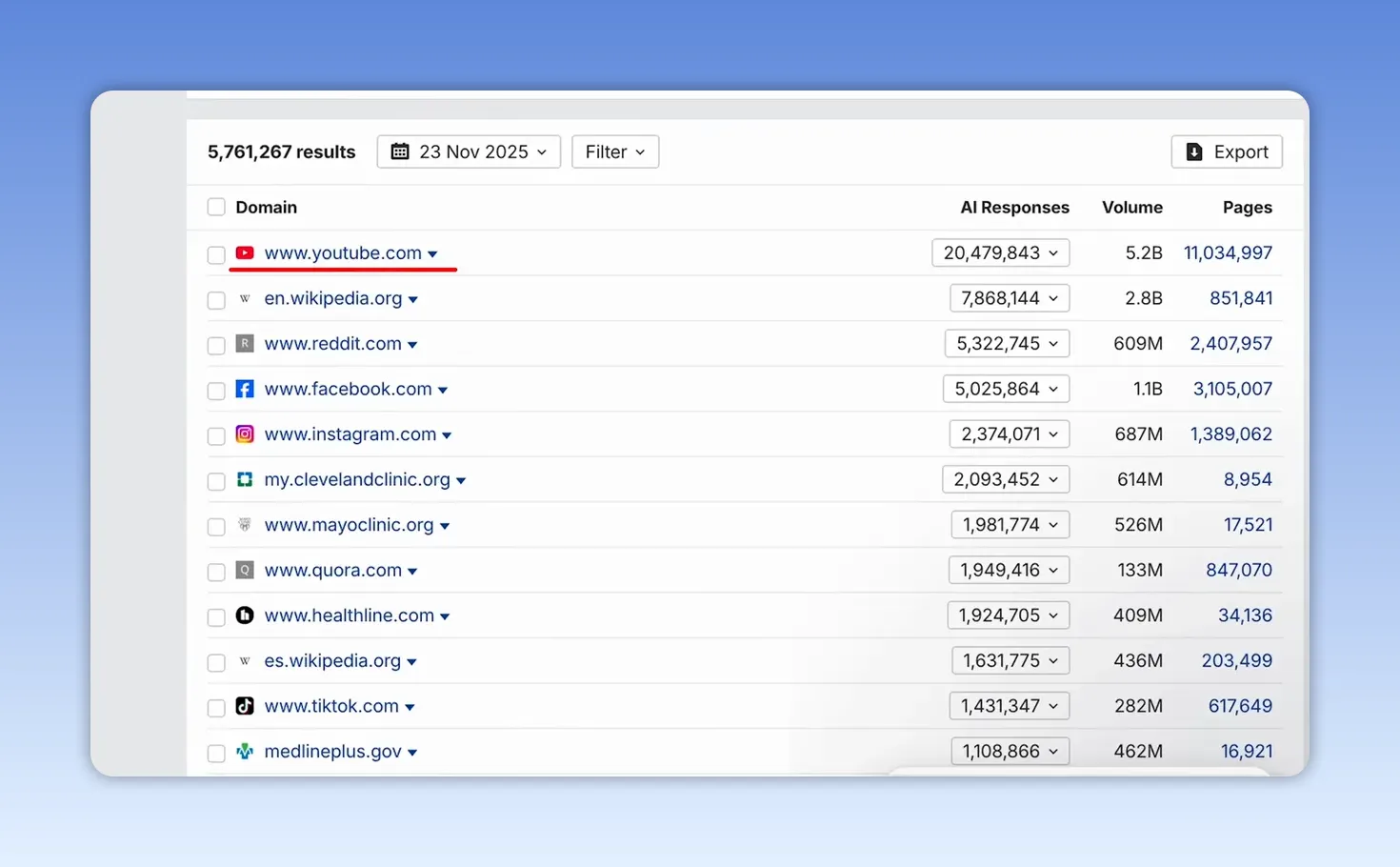Click the Export button
The width and height of the screenshot is (1400, 867).
pos(1227,151)
